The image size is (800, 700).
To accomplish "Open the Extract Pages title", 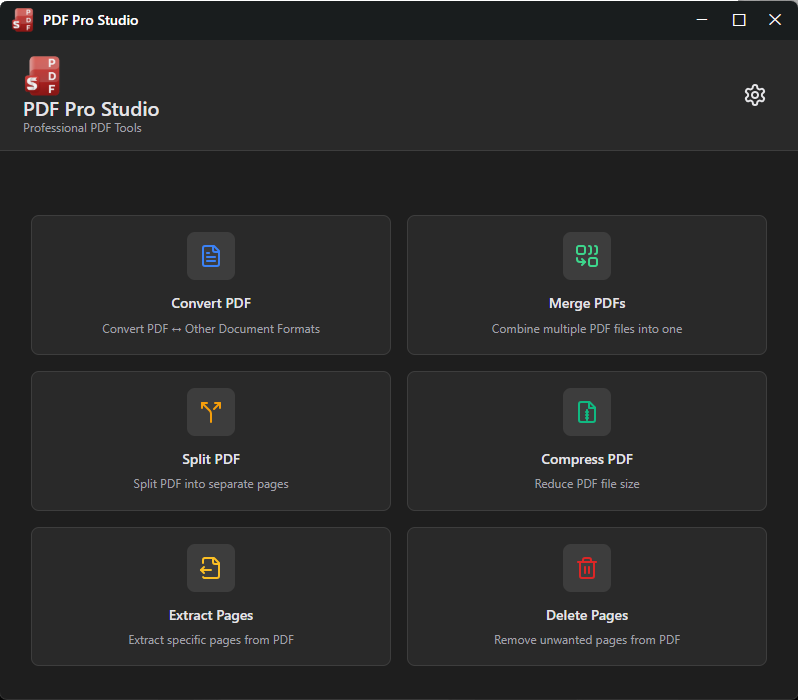I will click(211, 616).
